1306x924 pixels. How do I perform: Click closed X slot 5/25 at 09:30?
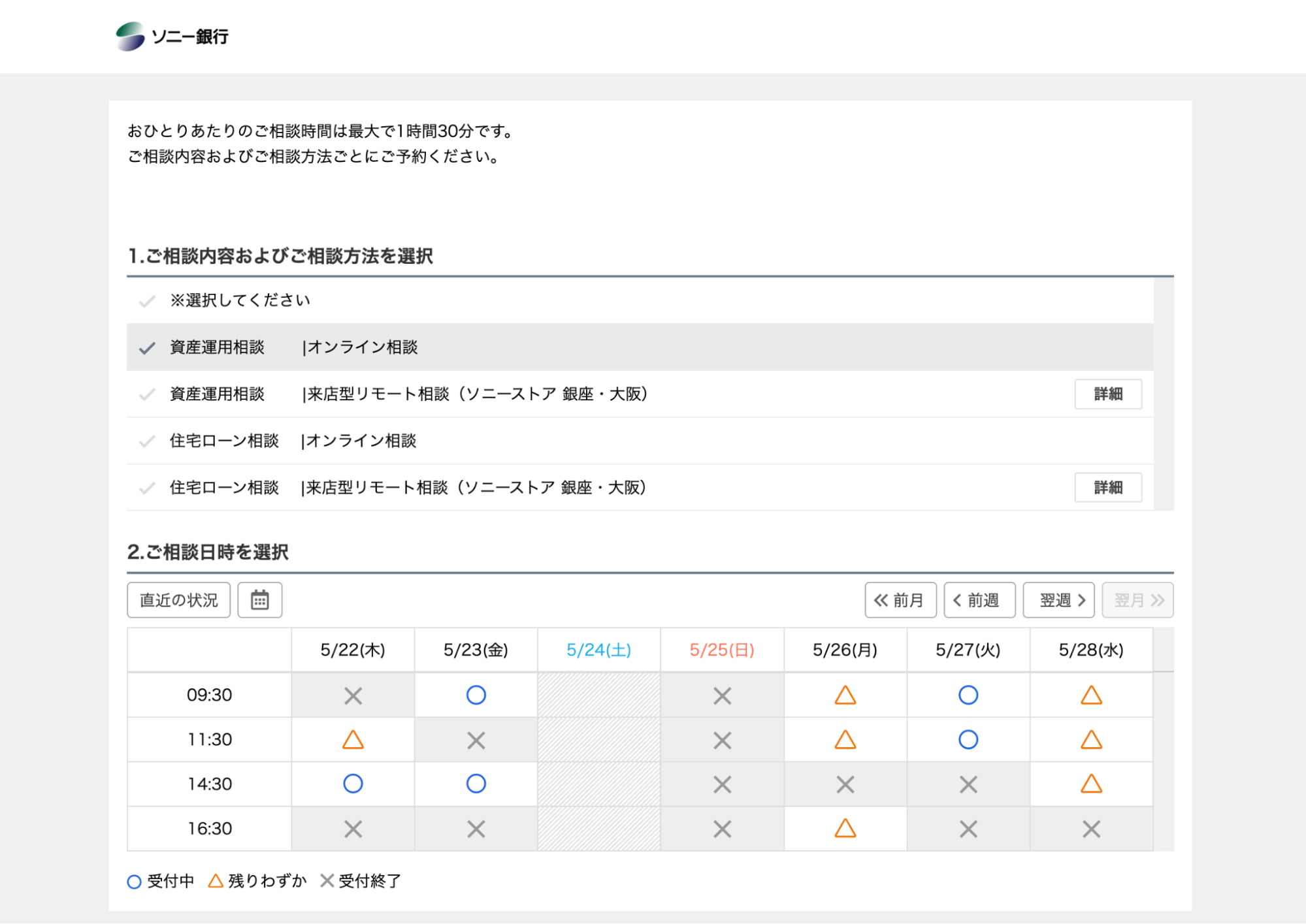(x=723, y=695)
